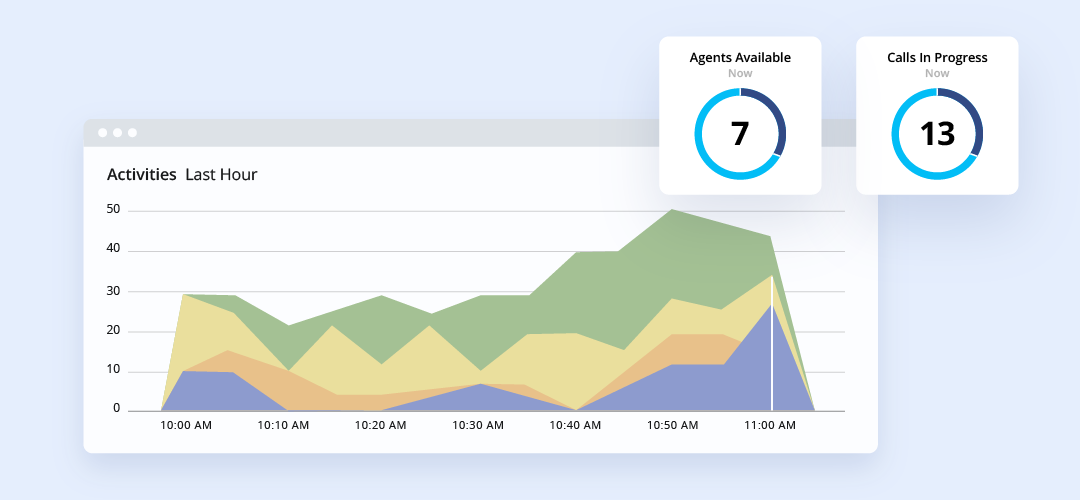Open the Last Hour time range selector
Viewport: 1080px width, 500px height.
[221, 175]
